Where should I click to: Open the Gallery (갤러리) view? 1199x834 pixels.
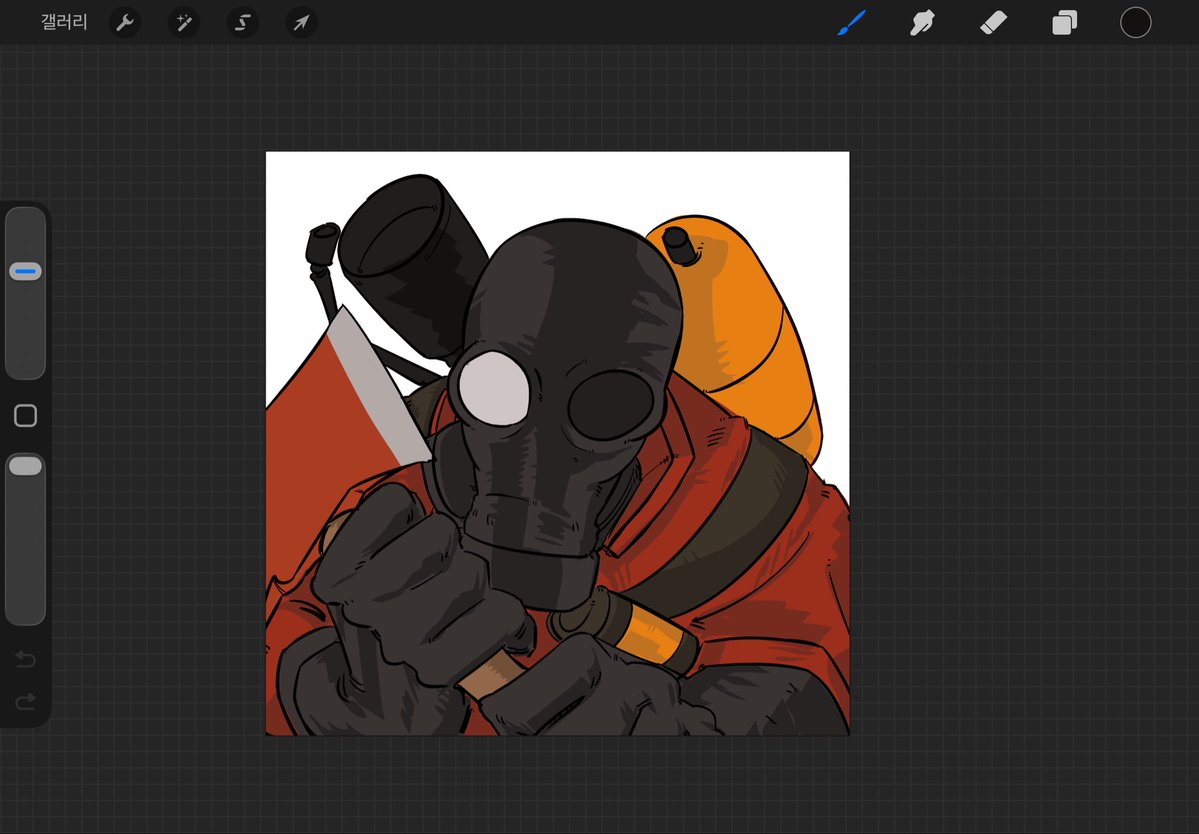(x=64, y=22)
